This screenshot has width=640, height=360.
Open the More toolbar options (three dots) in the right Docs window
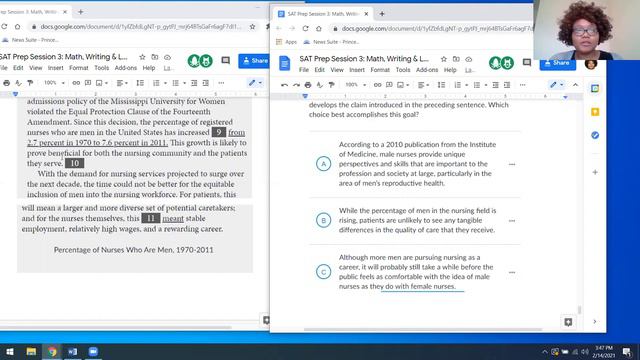[523, 85]
